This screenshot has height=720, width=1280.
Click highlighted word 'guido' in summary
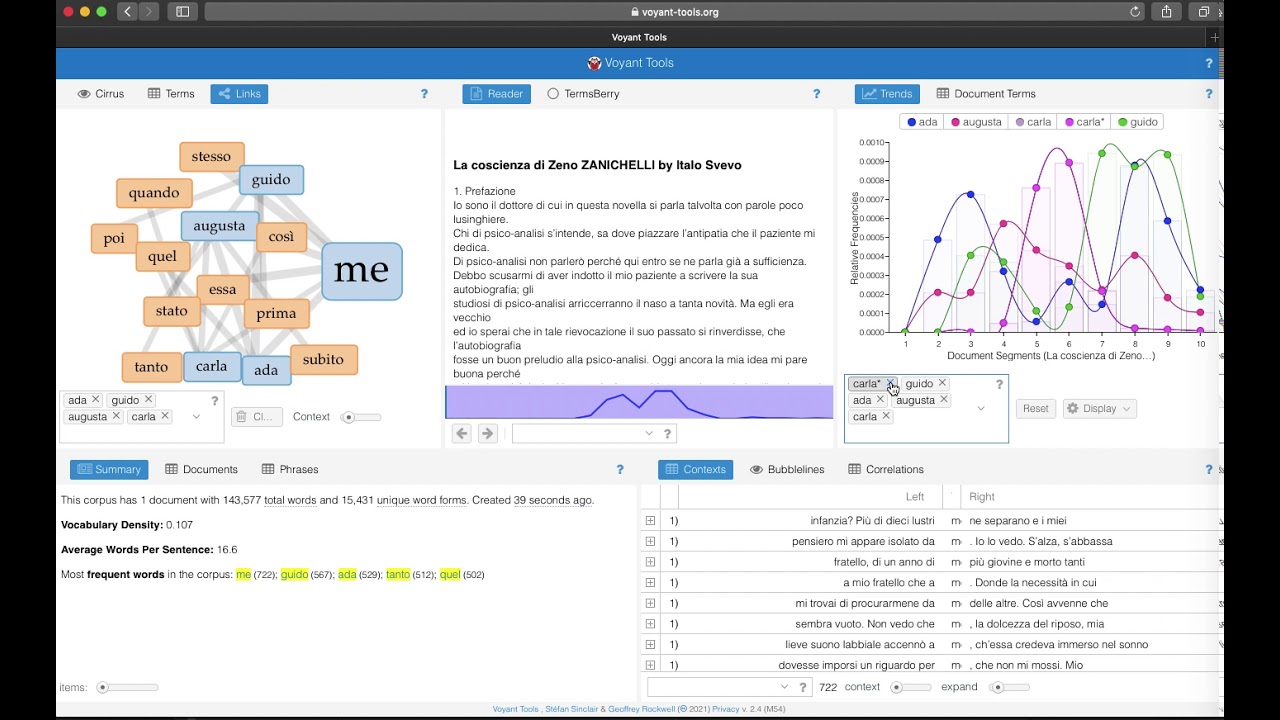pos(294,575)
